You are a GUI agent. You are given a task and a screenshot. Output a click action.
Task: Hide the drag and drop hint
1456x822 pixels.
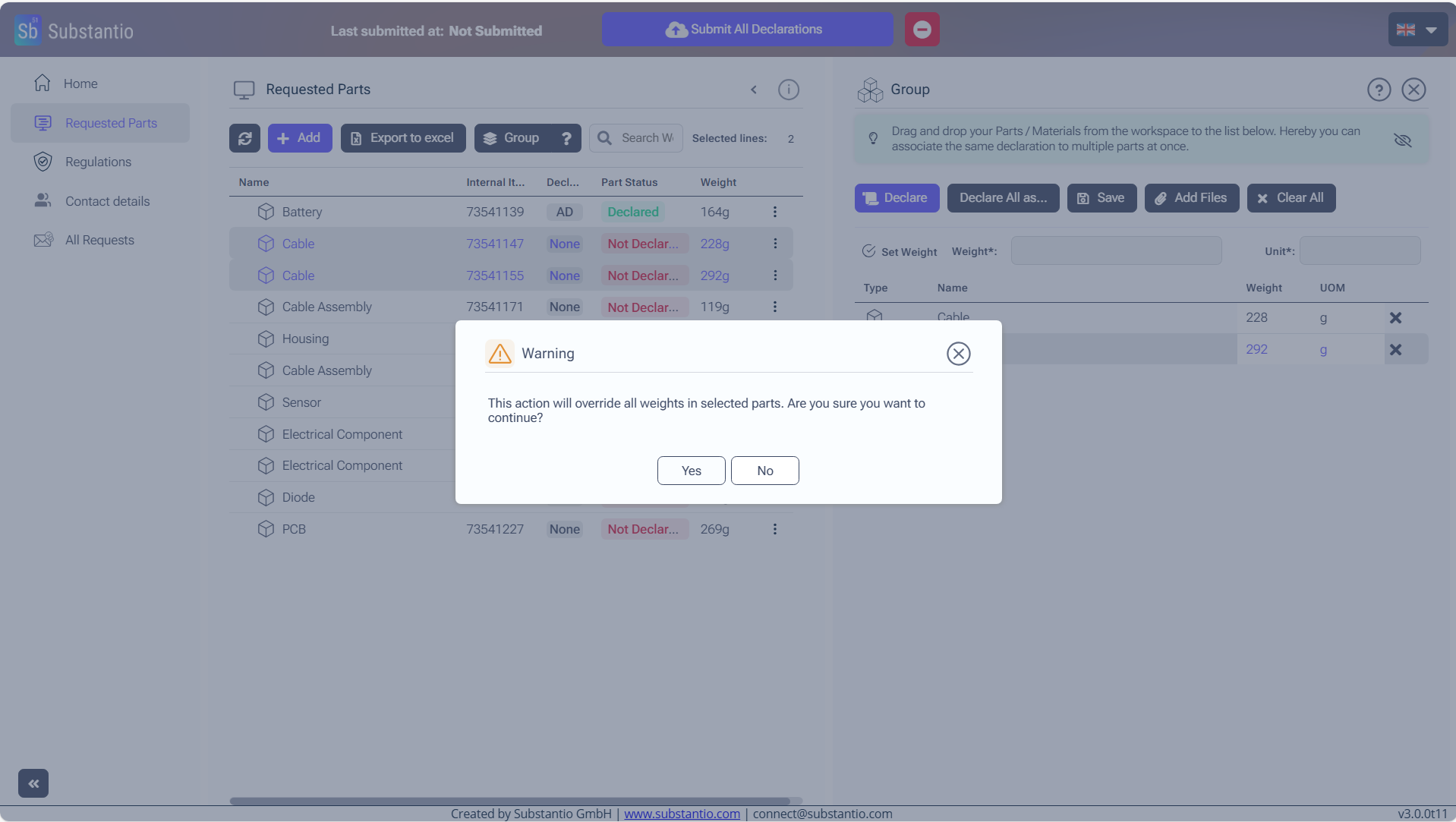[1402, 140]
